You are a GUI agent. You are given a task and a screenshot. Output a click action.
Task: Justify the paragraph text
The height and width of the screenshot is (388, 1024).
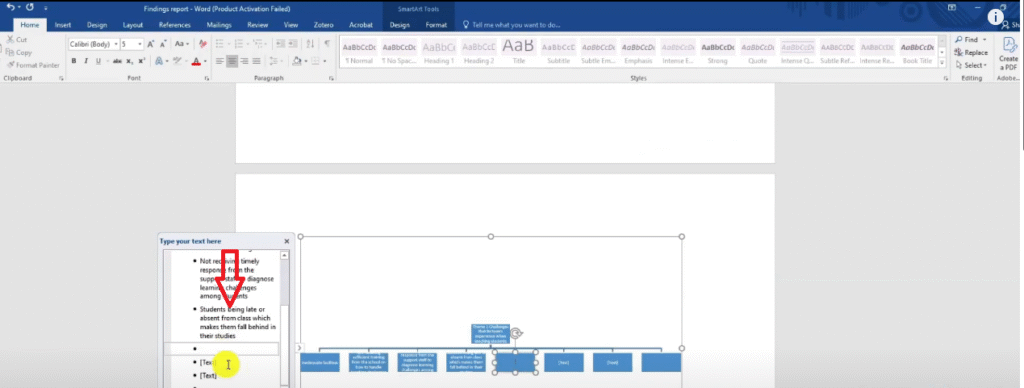(x=256, y=61)
